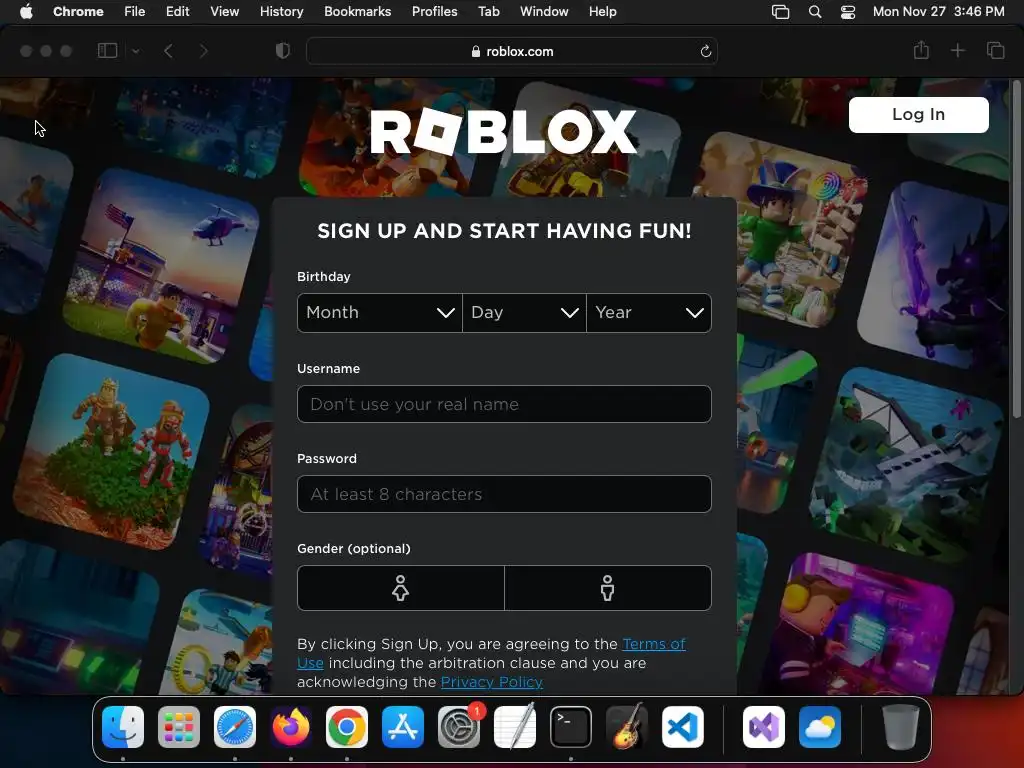Select the female gender option
The height and width of the screenshot is (768, 1024).
point(401,588)
